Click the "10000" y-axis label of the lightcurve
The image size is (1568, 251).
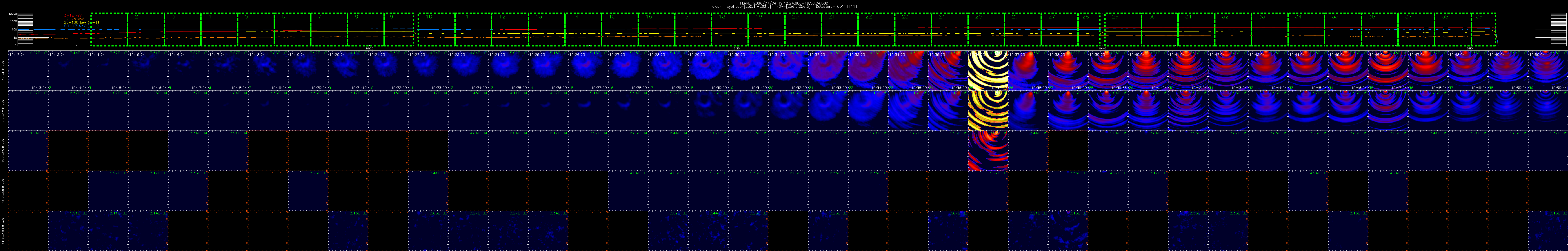12,14
